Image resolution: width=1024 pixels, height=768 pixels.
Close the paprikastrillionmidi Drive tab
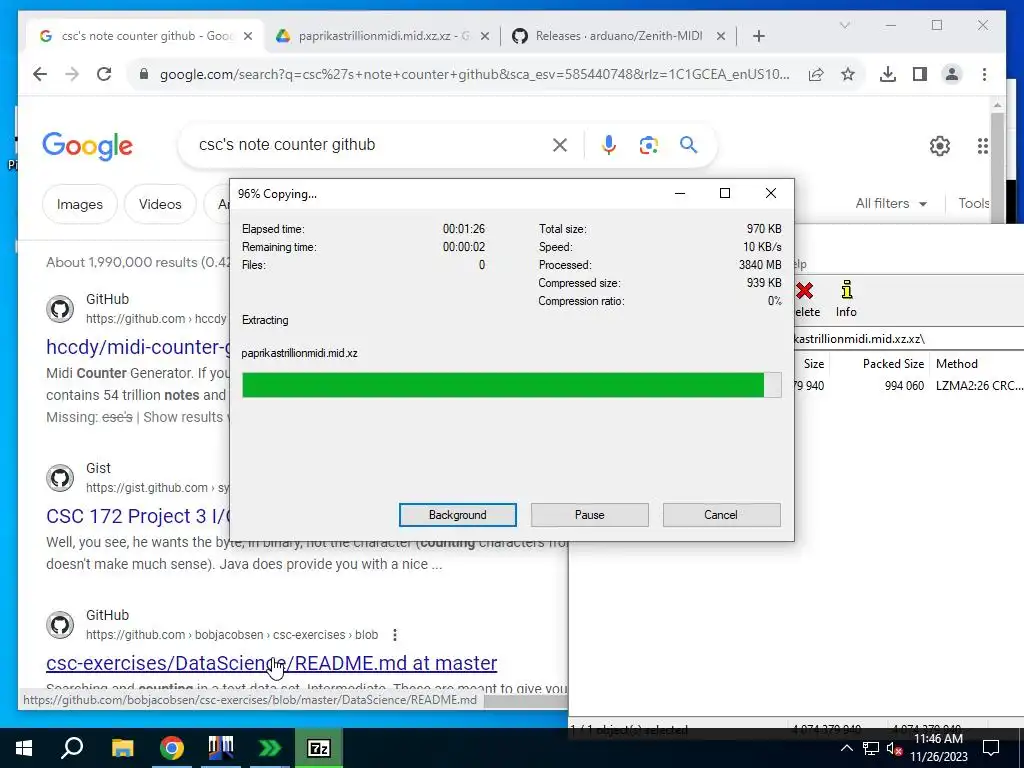tap(485, 37)
